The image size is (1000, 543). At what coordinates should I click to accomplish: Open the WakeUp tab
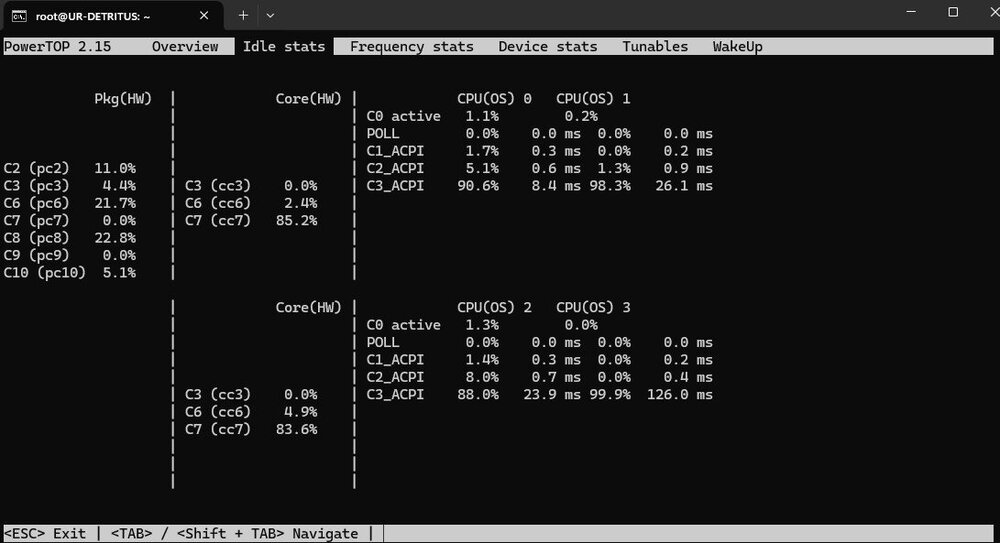pyautogui.click(x=737, y=47)
